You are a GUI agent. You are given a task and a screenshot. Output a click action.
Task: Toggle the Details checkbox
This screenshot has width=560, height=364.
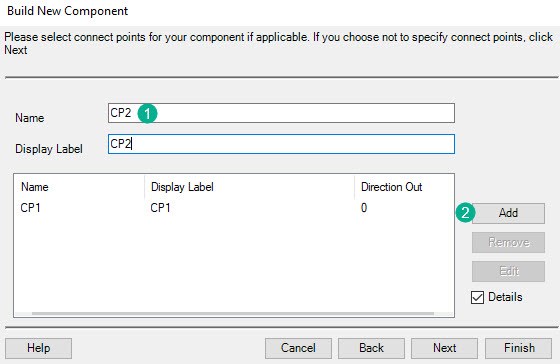(478, 297)
